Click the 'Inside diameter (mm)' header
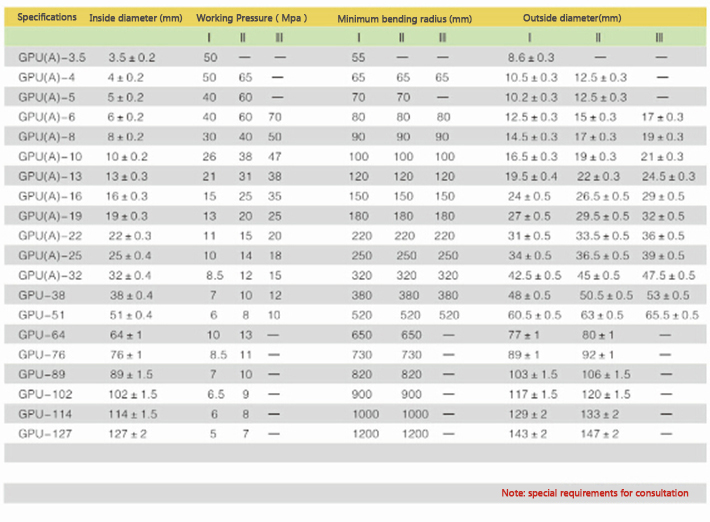710x522 pixels. click(135, 18)
